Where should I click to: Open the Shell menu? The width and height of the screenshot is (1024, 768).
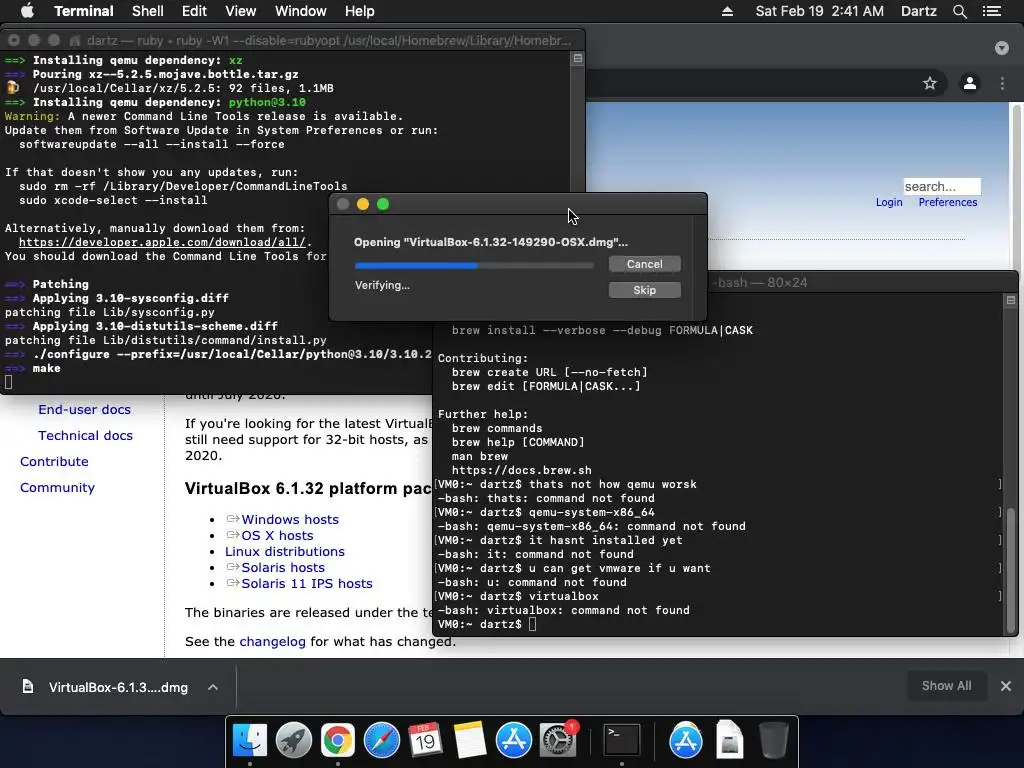(x=148, y=11)
